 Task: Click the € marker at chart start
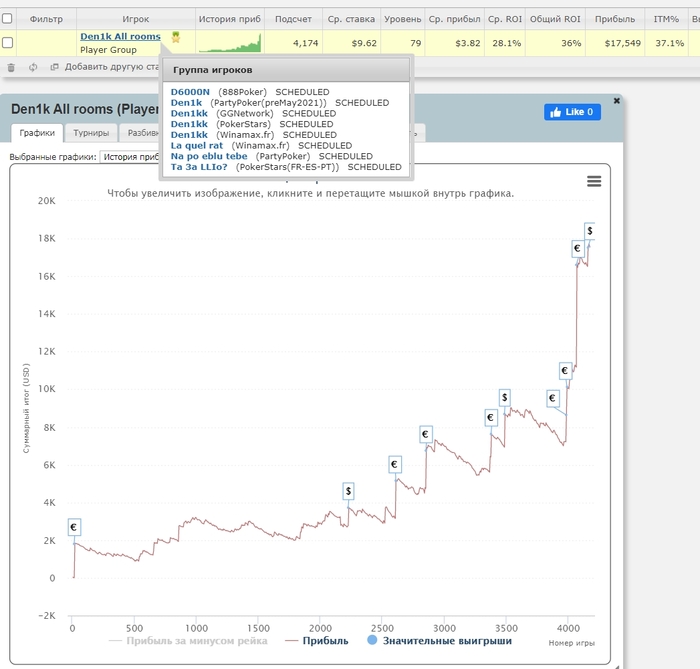coord(74,527)
